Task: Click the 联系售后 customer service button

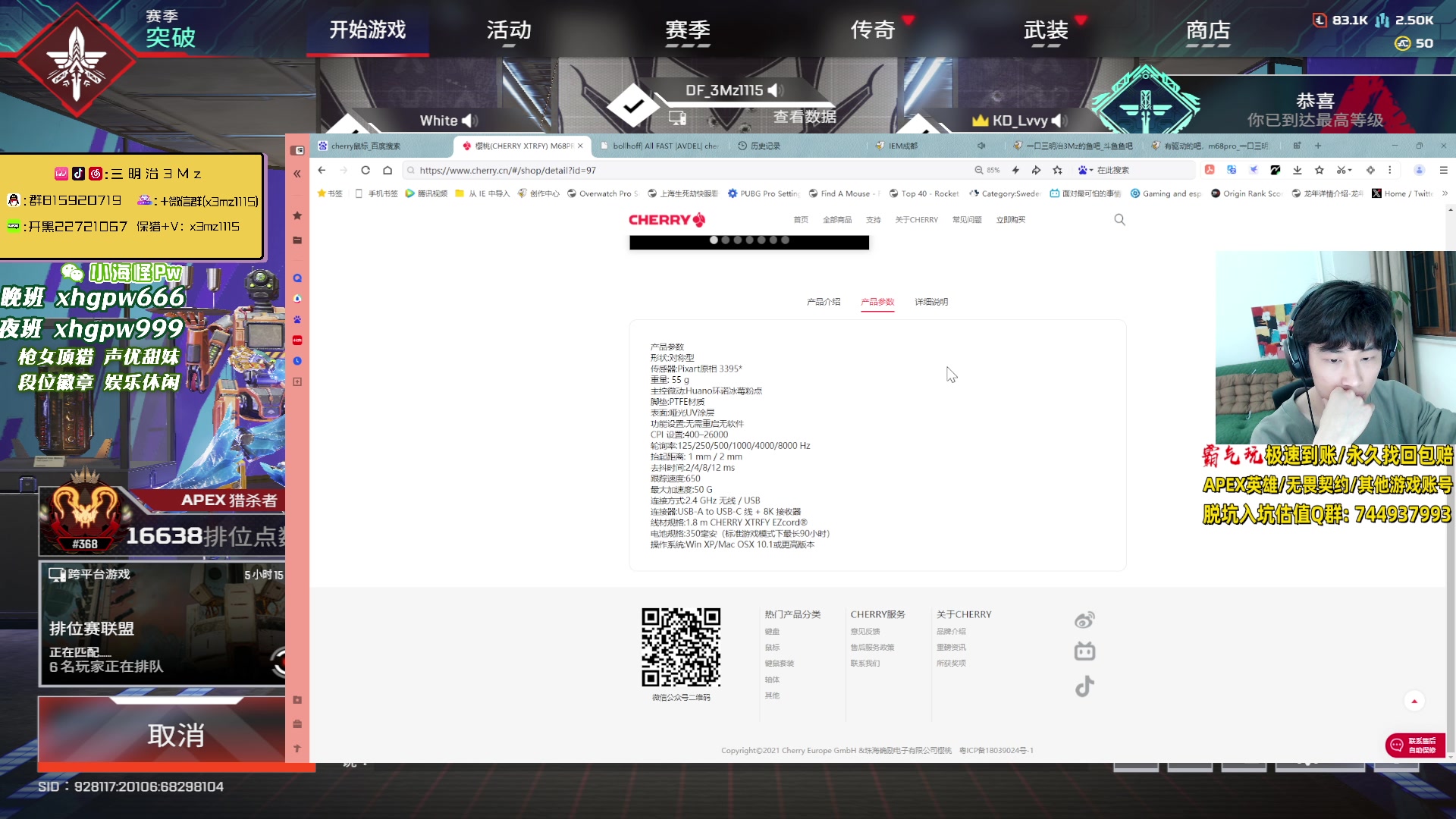Action: [x=1415, y=745]
